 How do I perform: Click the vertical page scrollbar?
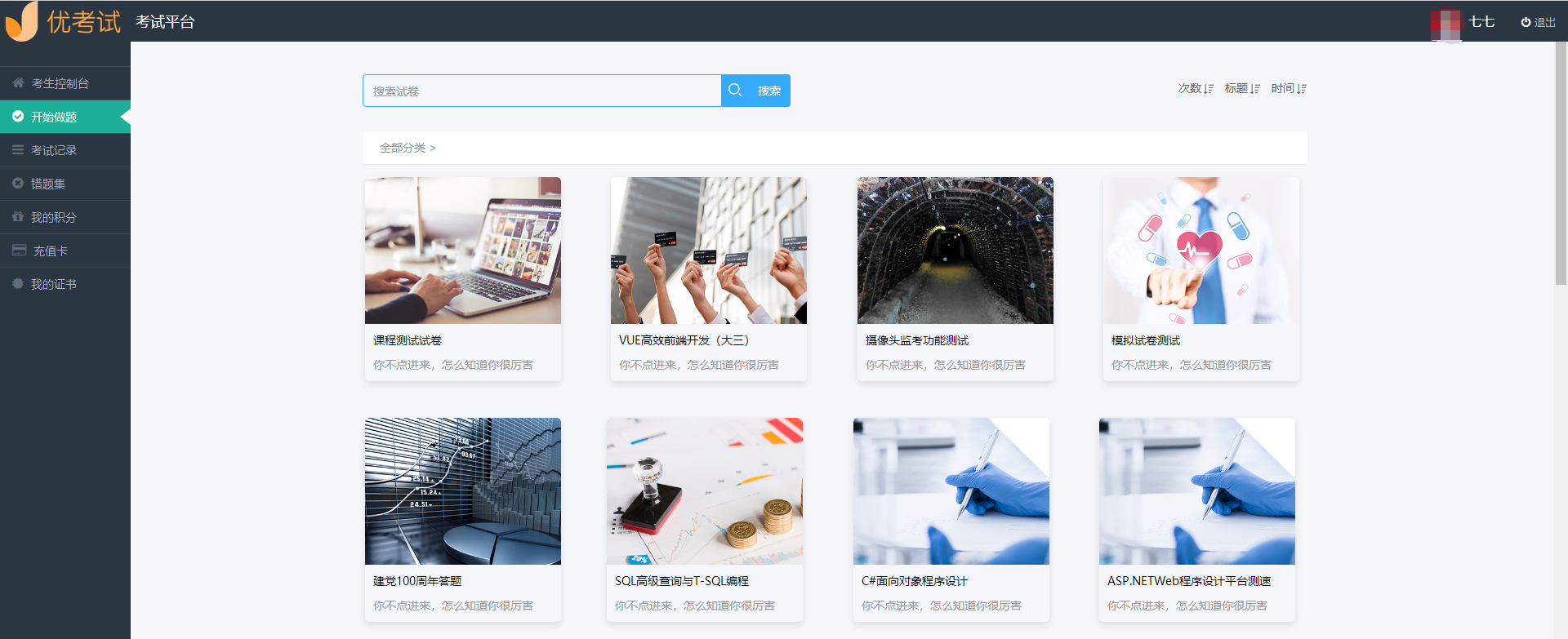(1561, 163)
